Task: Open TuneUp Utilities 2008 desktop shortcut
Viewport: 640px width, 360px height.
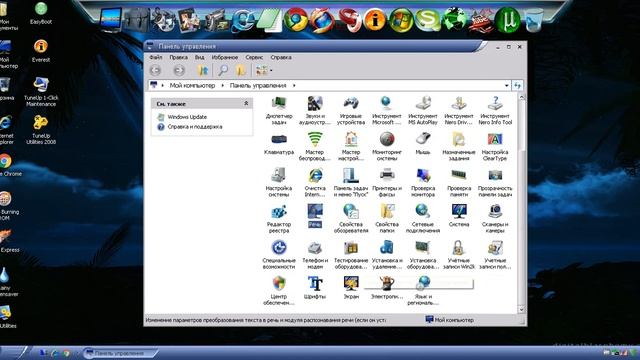Action: click(x=41, y=129)
